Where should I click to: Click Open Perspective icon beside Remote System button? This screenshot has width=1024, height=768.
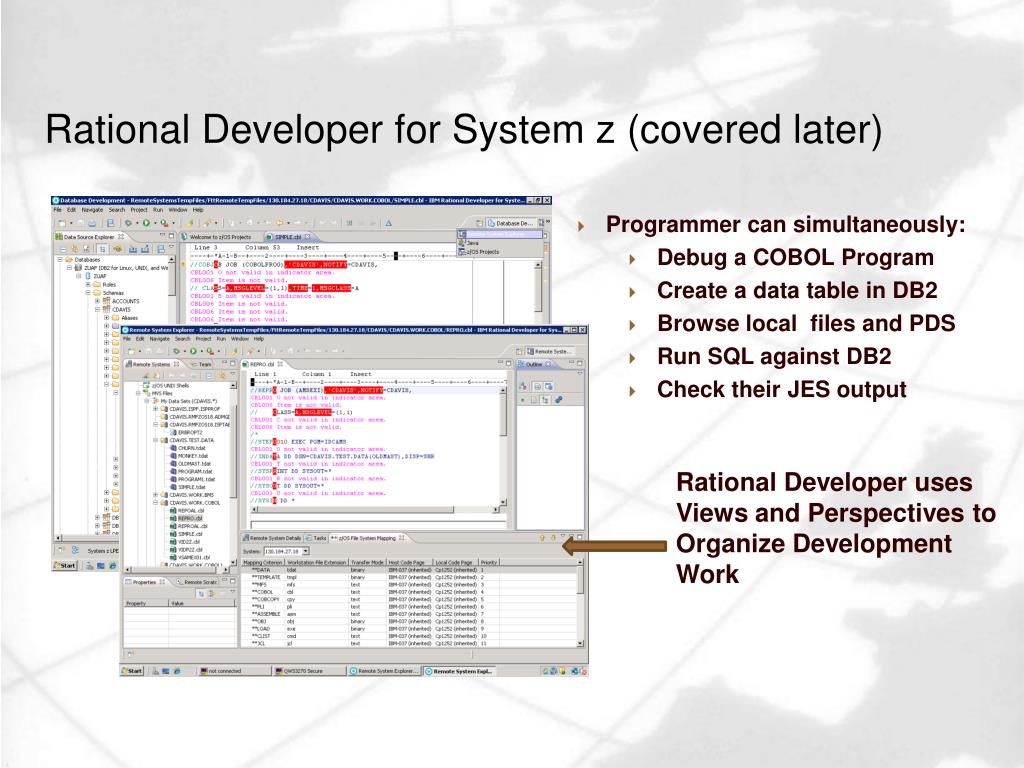pos(519,352)
